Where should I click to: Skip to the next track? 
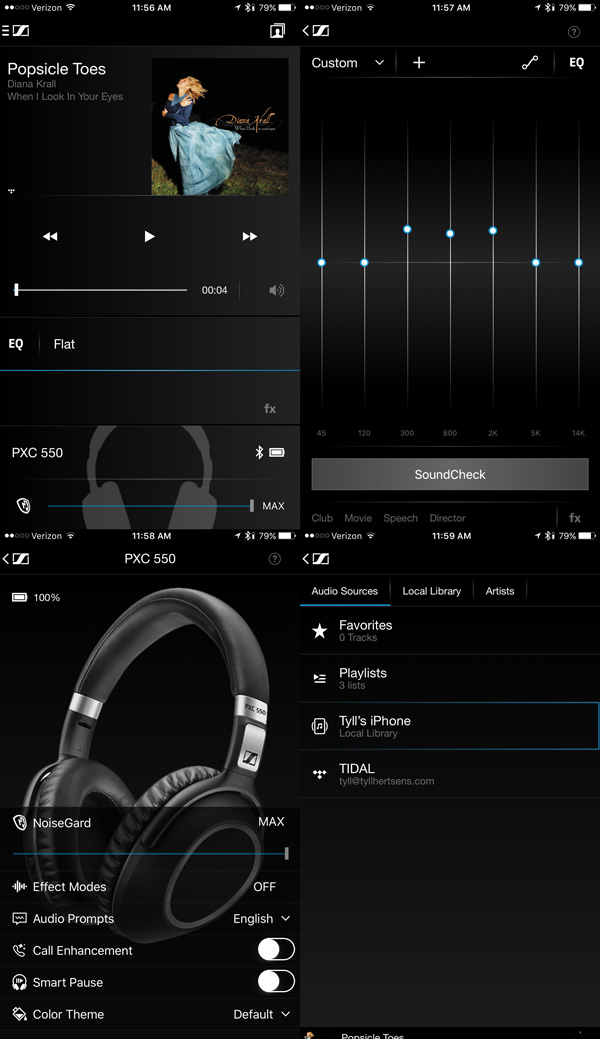(x=250, y=237)
